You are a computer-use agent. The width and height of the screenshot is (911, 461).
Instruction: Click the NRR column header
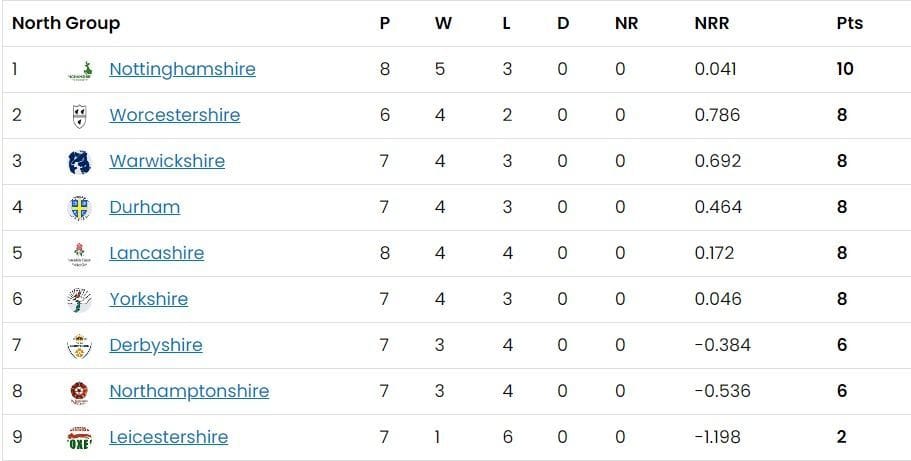click(712, 23)
